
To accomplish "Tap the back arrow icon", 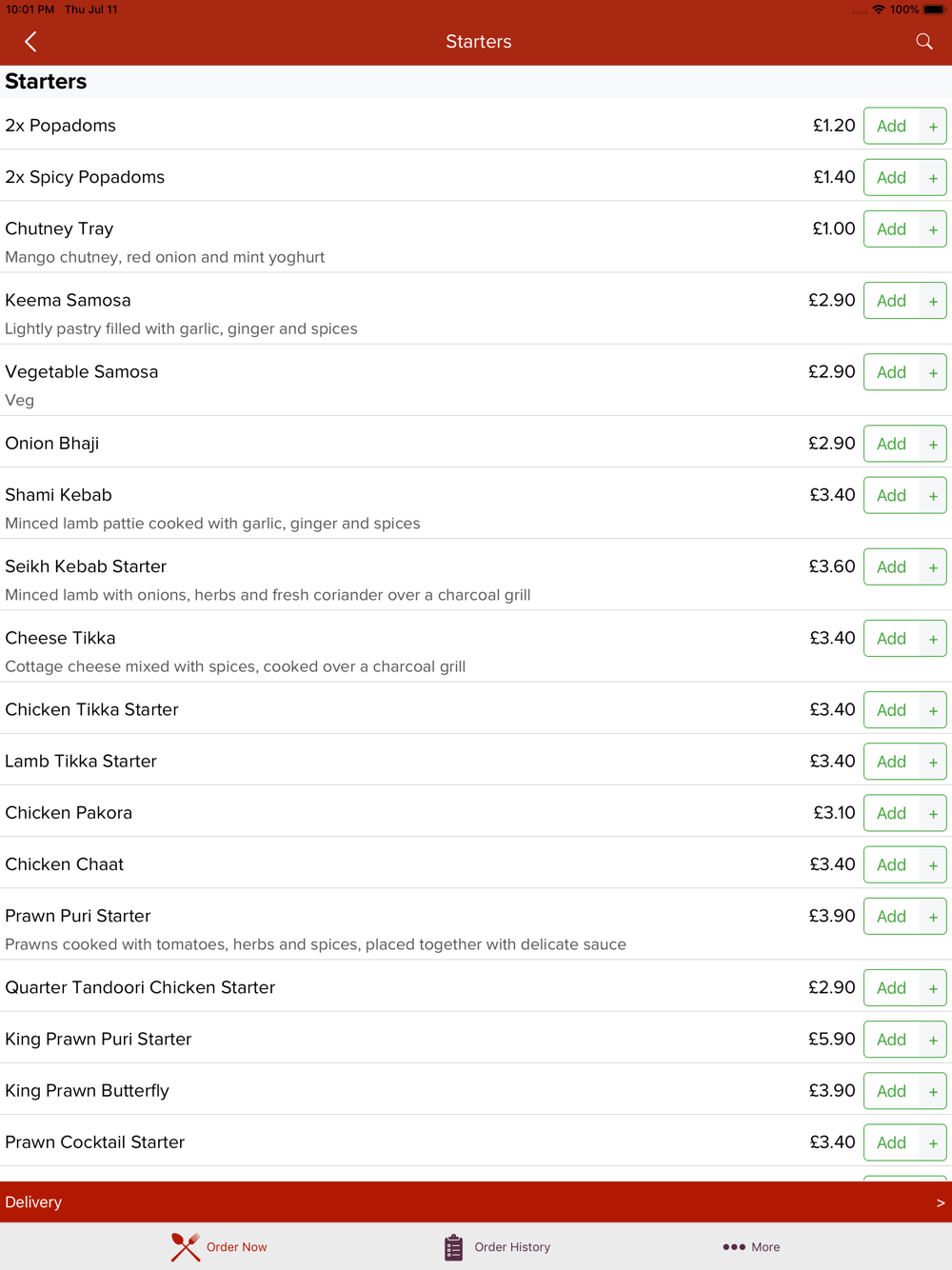I will pos(30,42).
